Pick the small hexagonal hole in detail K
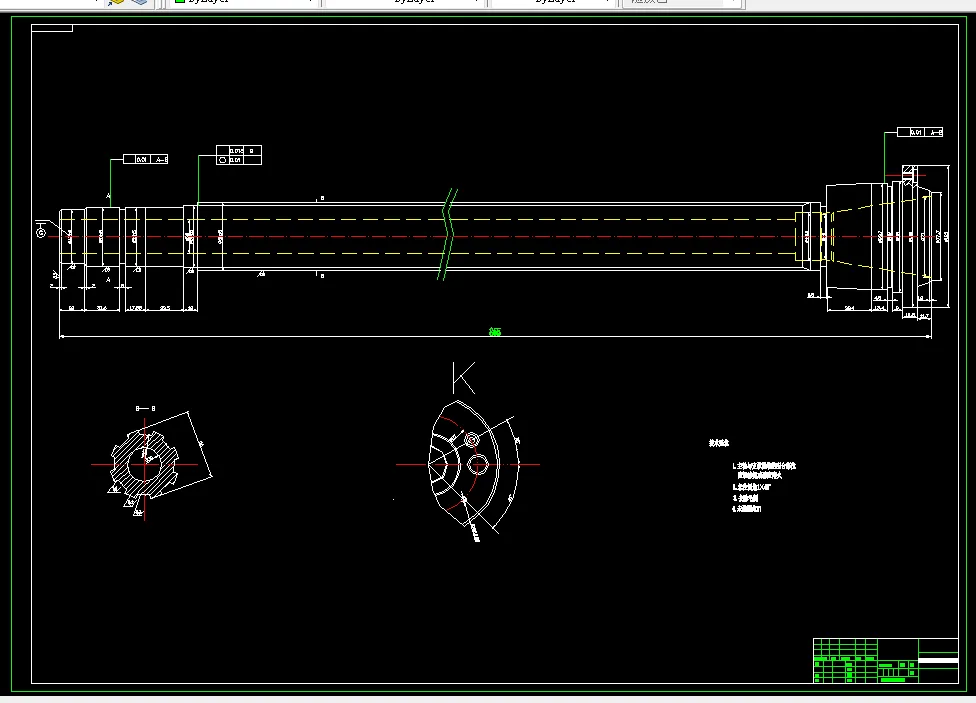Screen dimensions: 976x703 coord(472,440)
